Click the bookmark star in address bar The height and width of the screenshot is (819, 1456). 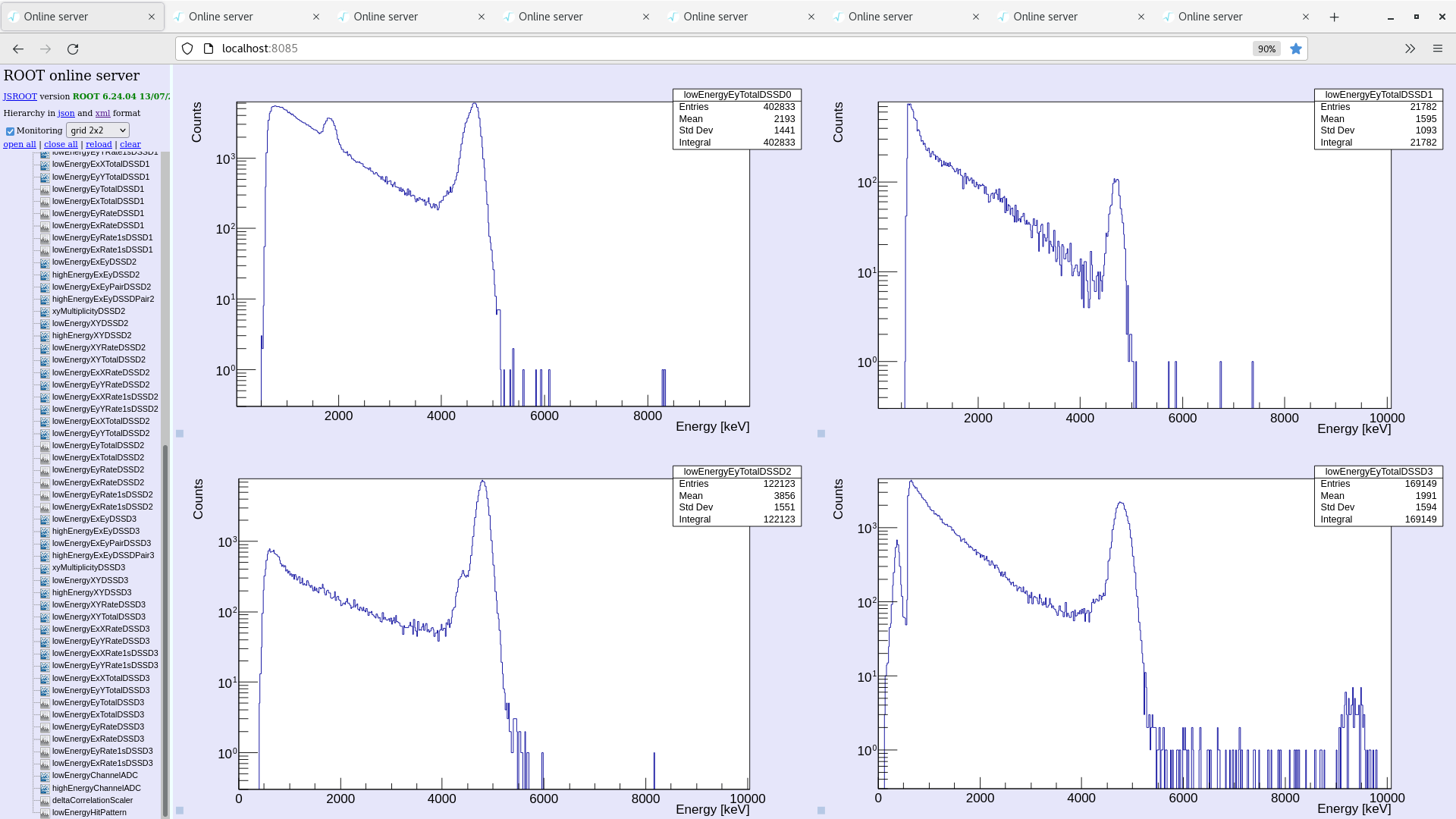1296,49
